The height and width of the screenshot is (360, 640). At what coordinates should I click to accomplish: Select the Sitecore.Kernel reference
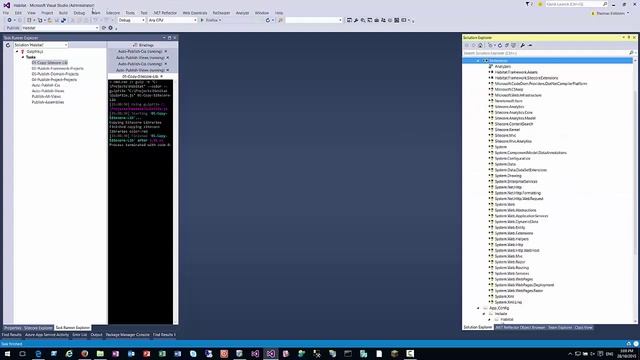[507, 130]
